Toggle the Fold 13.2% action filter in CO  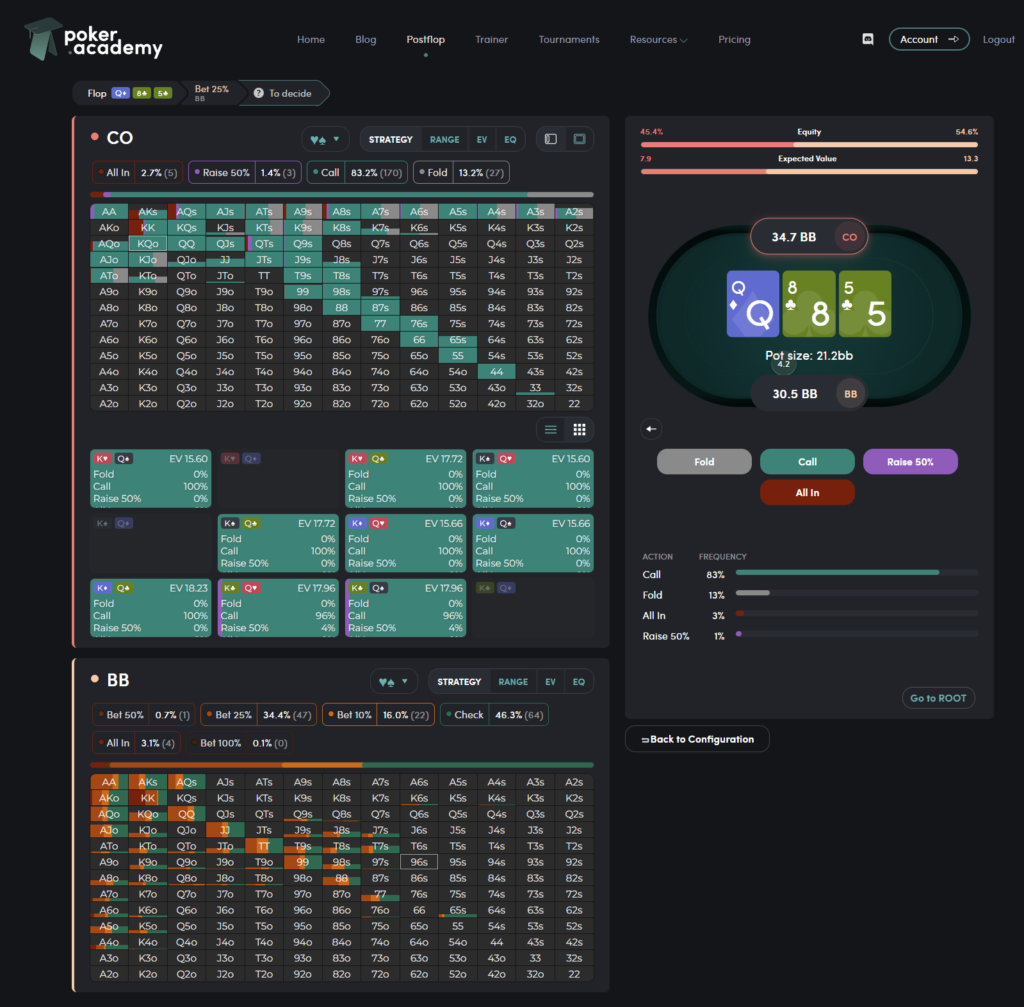(462, 172)
